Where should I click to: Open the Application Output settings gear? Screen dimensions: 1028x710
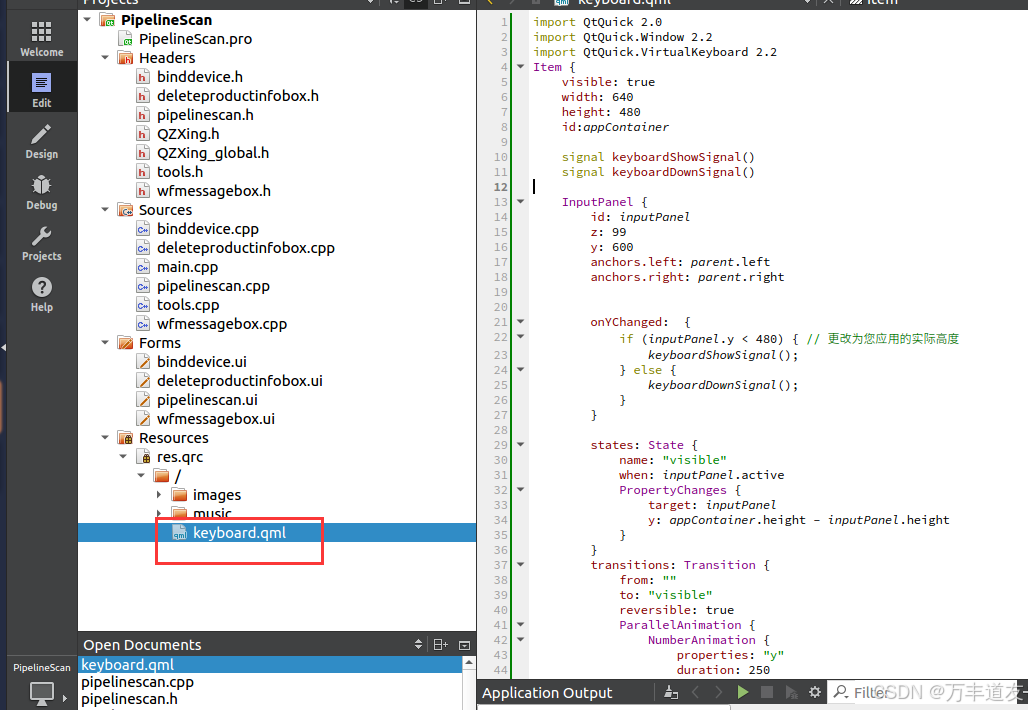tap(814, 691)
